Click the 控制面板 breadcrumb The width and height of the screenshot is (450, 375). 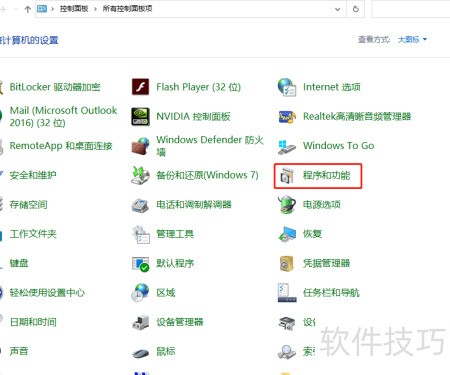point(74,9)
